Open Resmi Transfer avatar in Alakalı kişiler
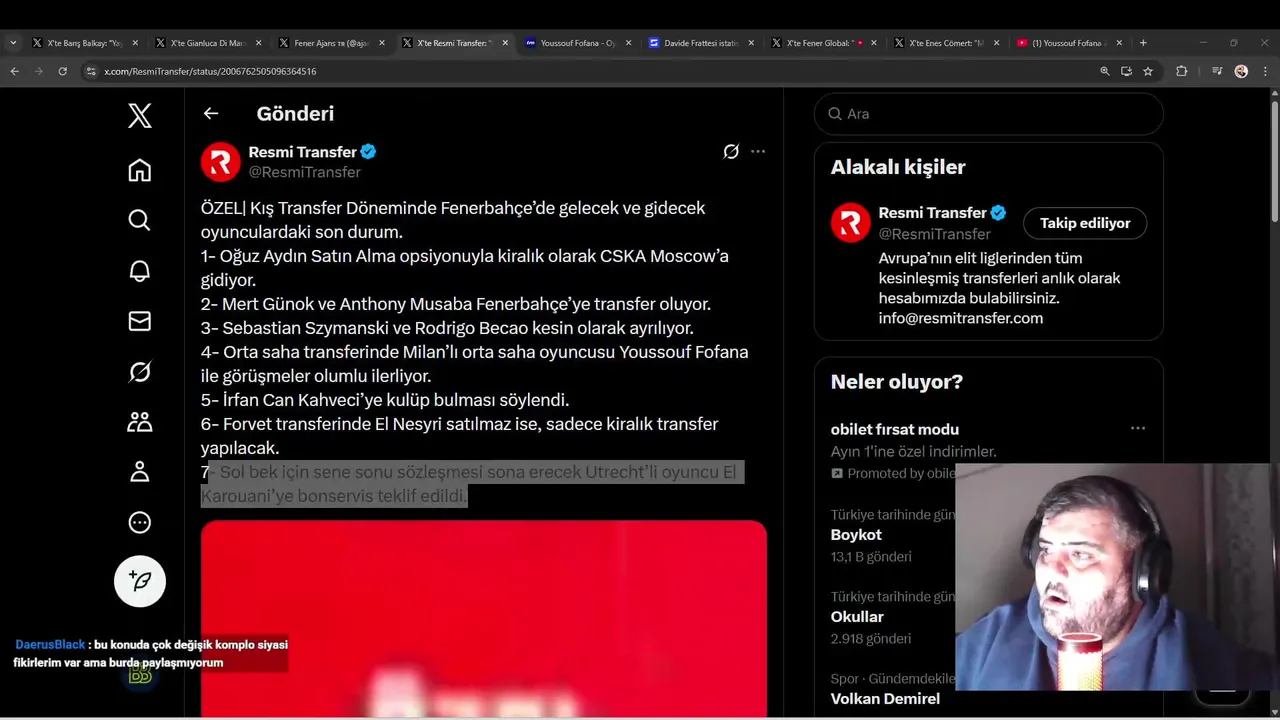Screen dimensions: 1280x720 pos(851,223)
